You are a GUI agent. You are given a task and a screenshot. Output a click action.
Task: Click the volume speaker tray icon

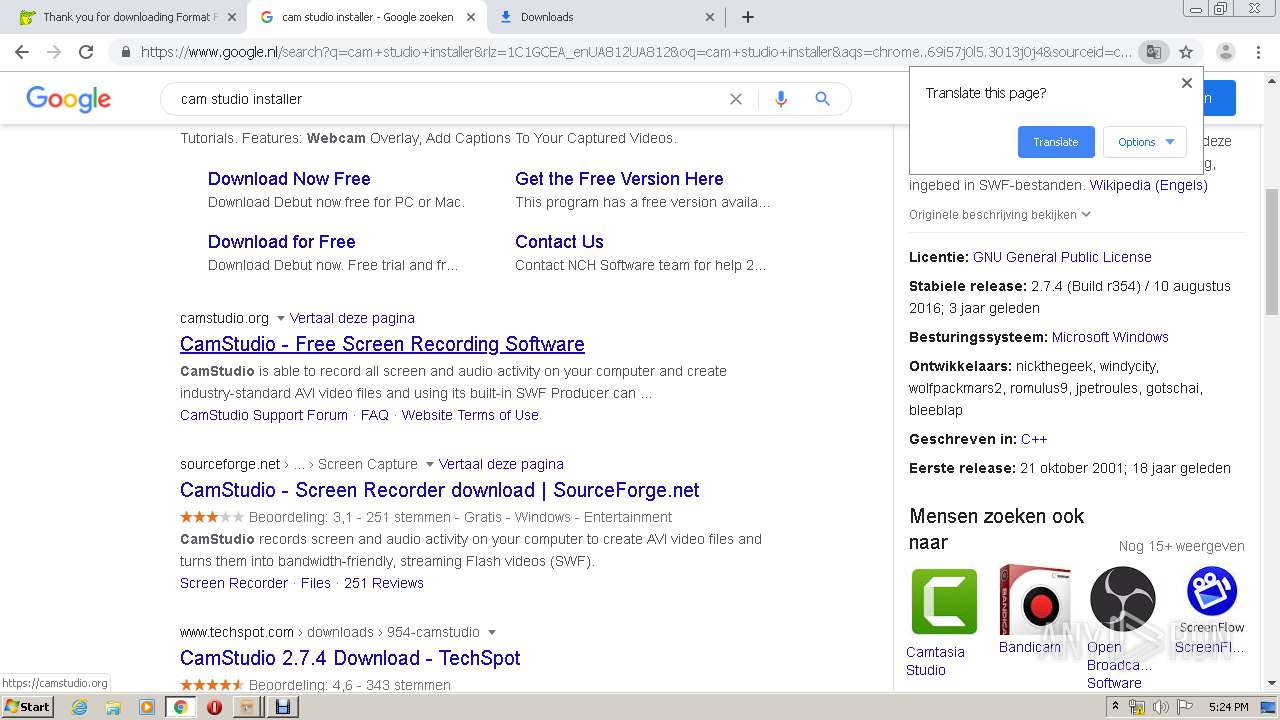click(1161, 707)
